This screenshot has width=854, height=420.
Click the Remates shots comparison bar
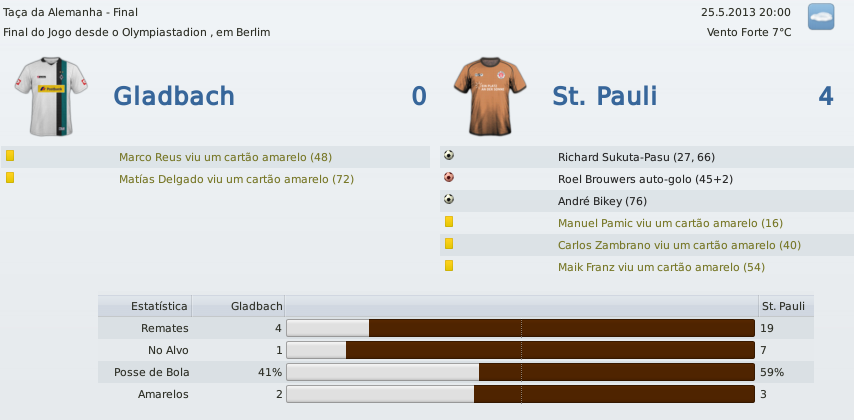(520, 327)
